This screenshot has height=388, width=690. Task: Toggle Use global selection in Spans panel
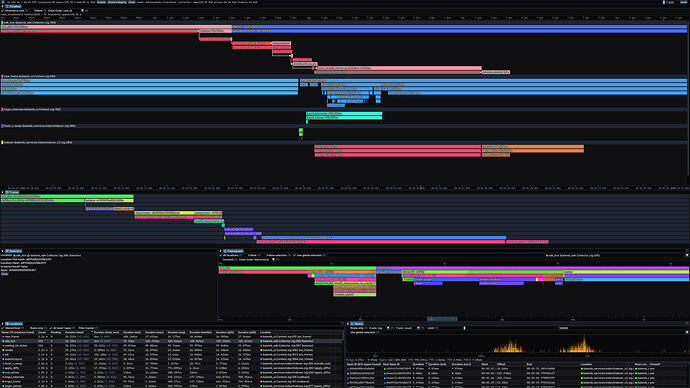(x=364, y=332)
